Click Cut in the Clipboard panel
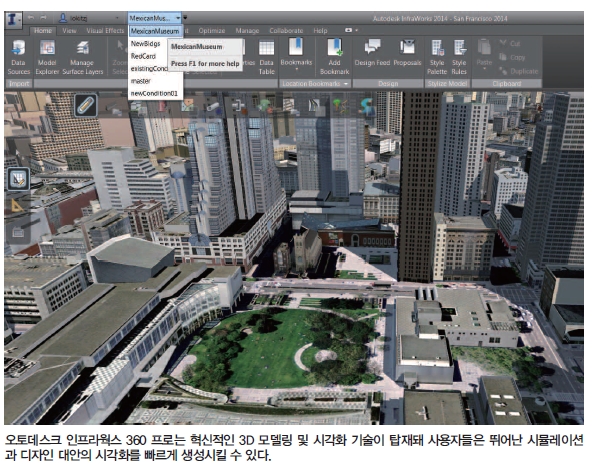Viewport: 595px width, 472px height. pos(510,43)
